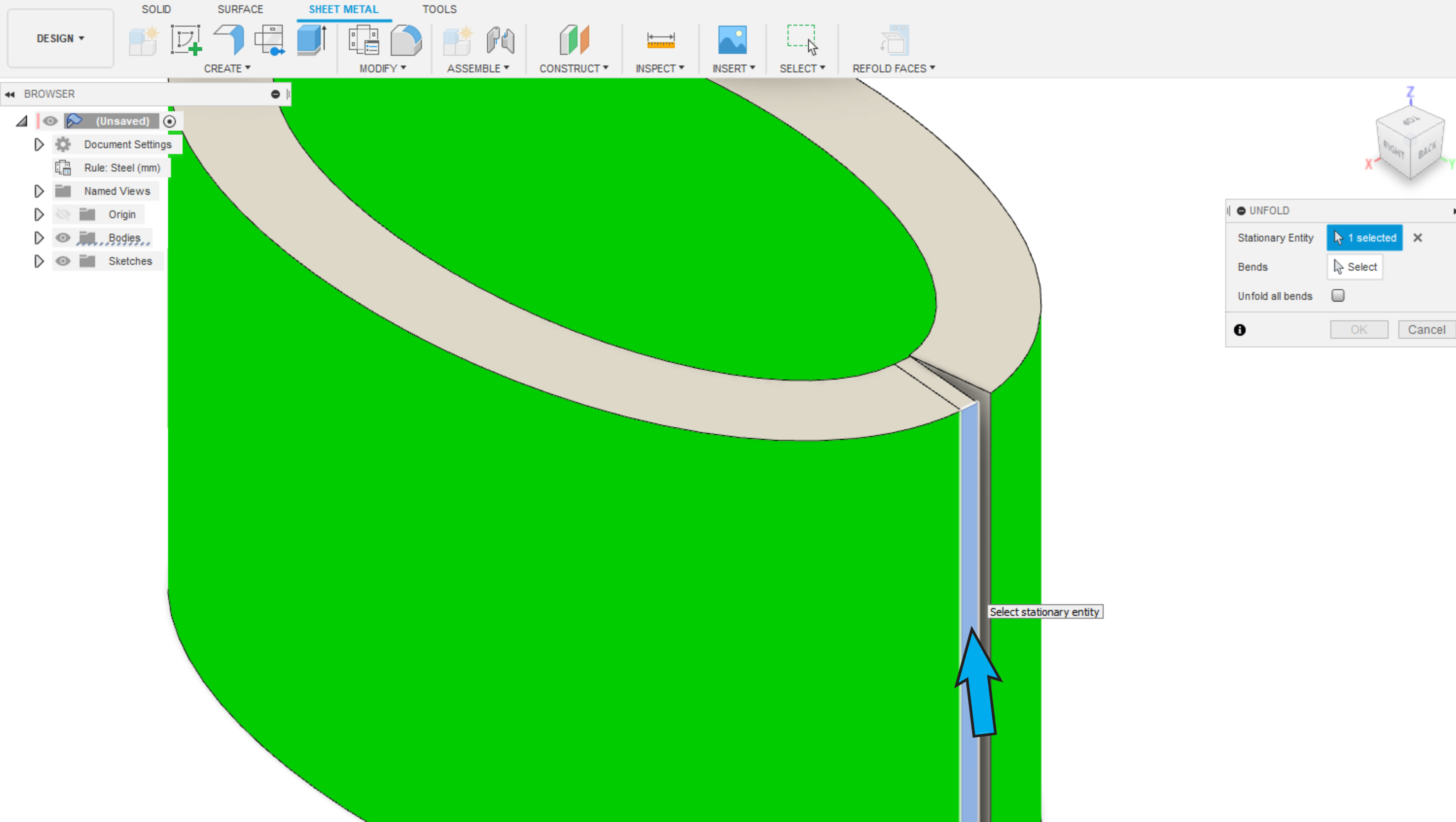Show the hidden Origin folder
The width and height of the screenshot is (1456, 822).
(63, 215)
